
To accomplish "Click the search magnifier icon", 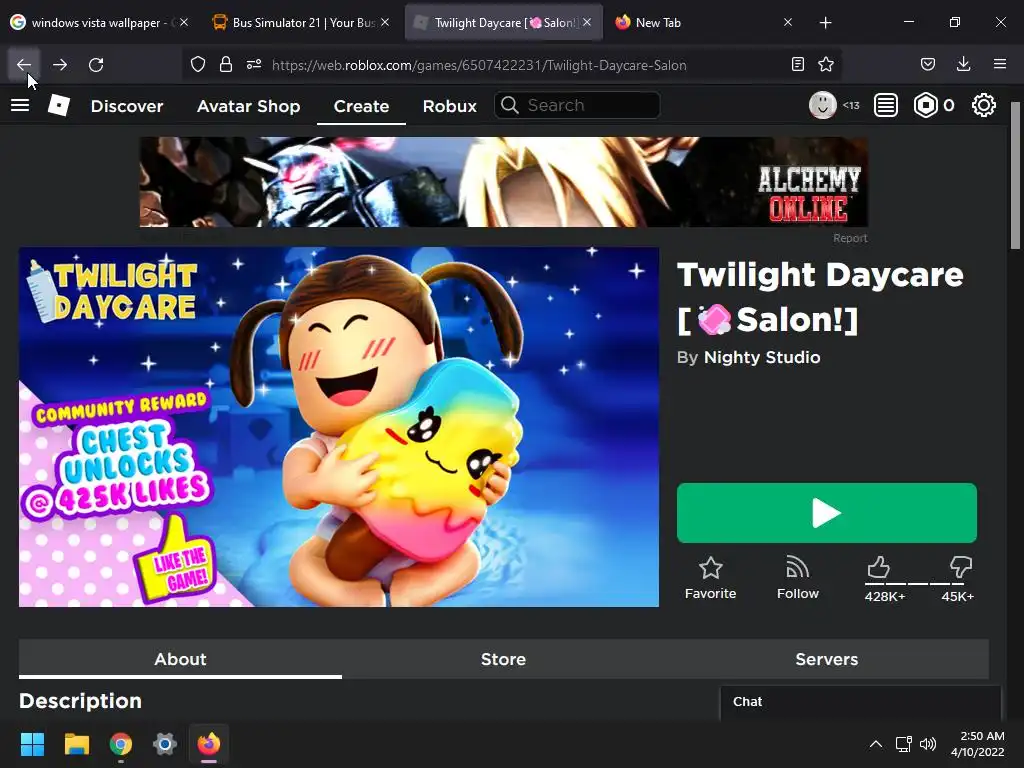I will tap(510, 105).
